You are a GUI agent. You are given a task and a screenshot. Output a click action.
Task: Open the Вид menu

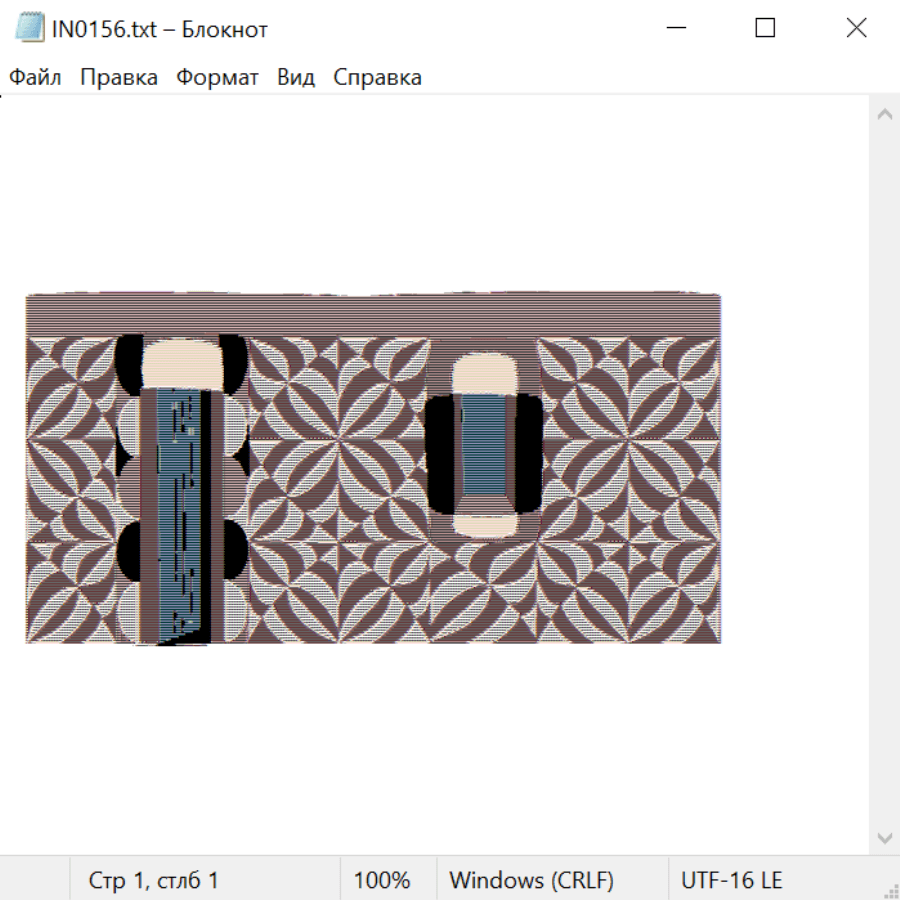point(295,78)
